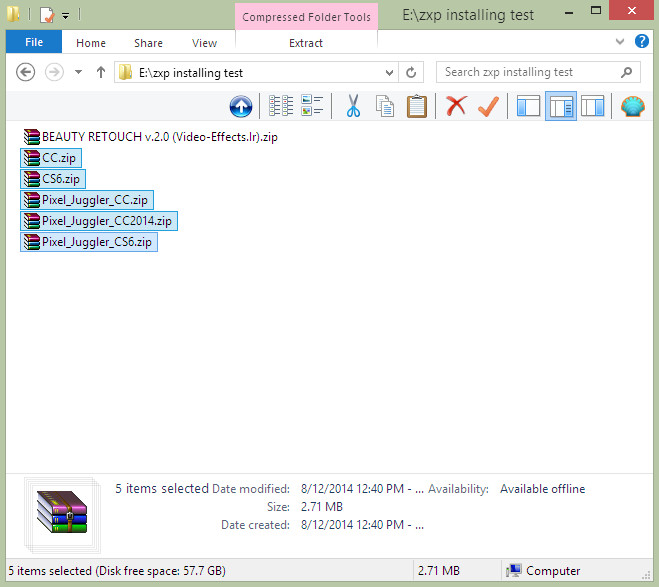Select Pixel_Juggler_CC.zip file
This screenshot has height=587, width=659.
click(x=87, y=200)
